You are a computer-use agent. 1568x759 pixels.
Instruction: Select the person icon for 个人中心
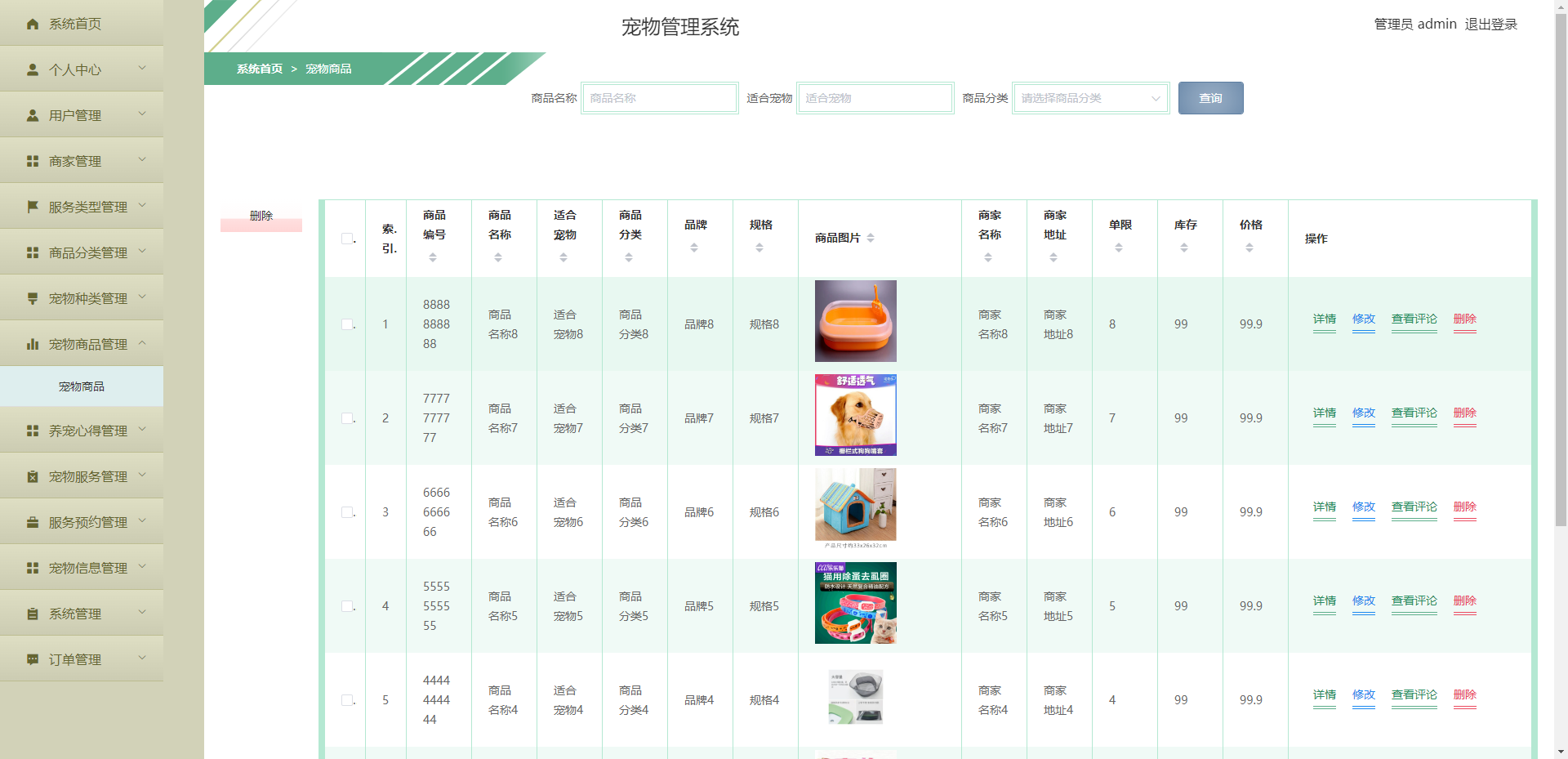pyautogui.click(x=33, y=69)
